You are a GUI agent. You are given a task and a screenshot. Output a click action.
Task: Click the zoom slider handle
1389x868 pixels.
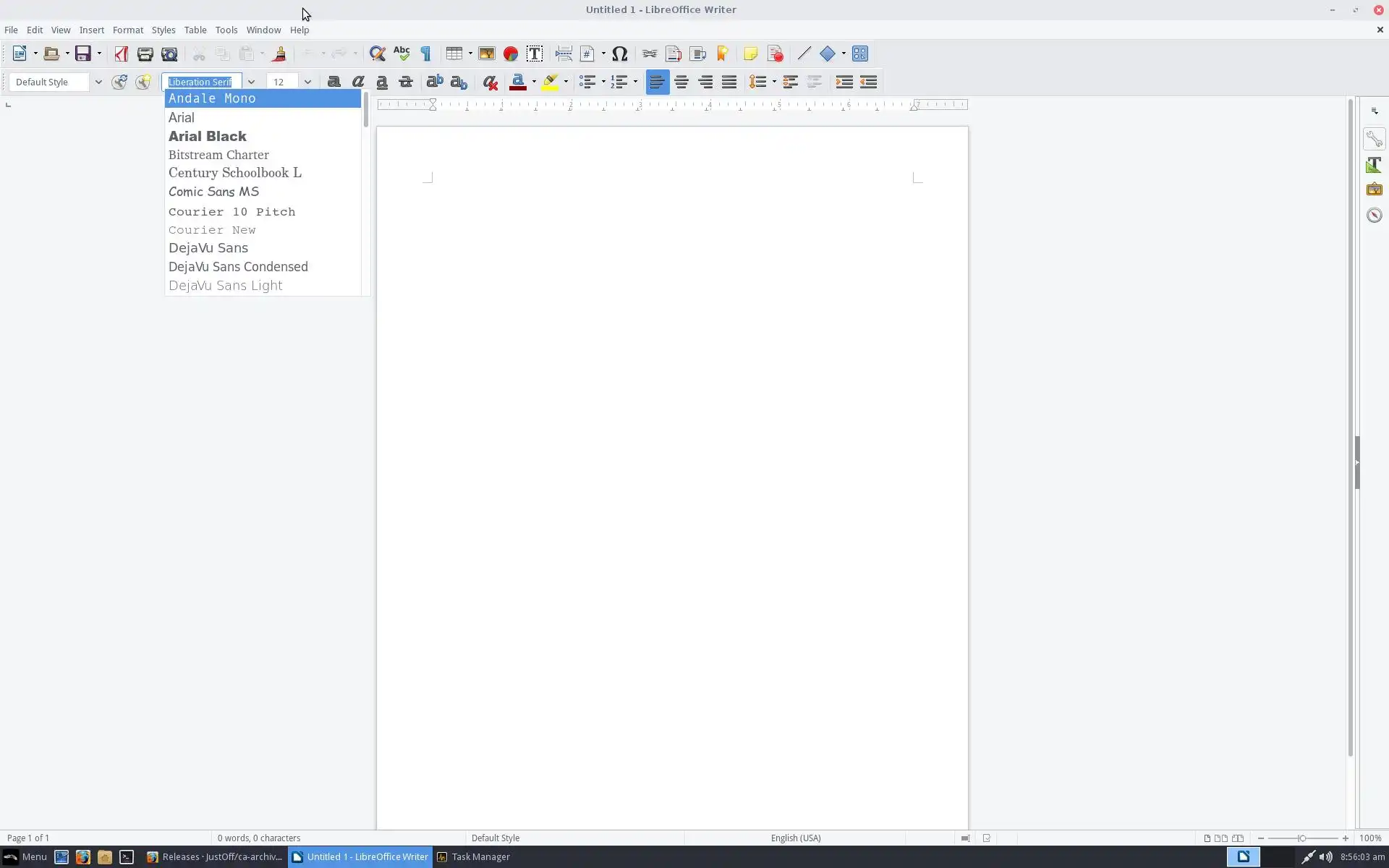tap(1301, 838)
